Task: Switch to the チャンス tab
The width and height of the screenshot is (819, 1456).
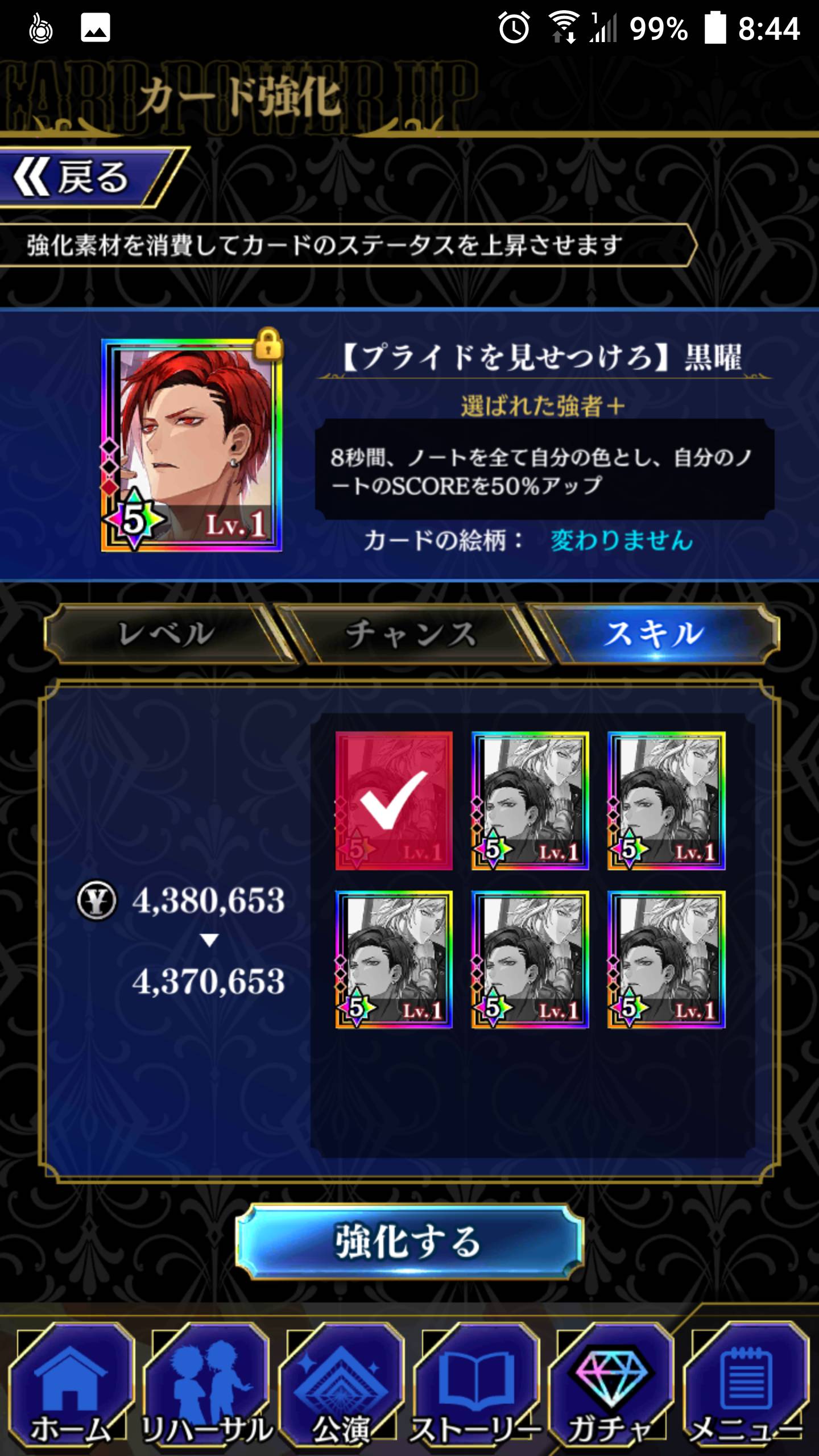Action: coord(411,634)
